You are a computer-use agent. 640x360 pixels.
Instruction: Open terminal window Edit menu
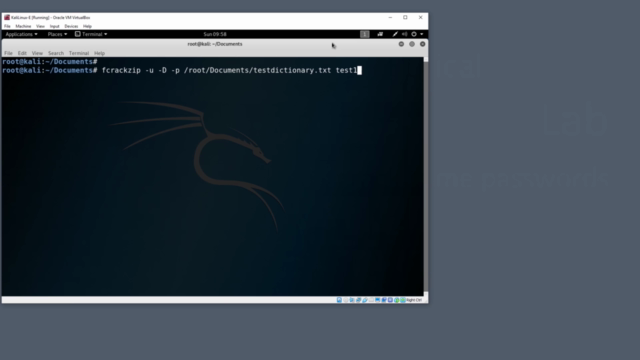pyautogui.click(x=22, y=53)
